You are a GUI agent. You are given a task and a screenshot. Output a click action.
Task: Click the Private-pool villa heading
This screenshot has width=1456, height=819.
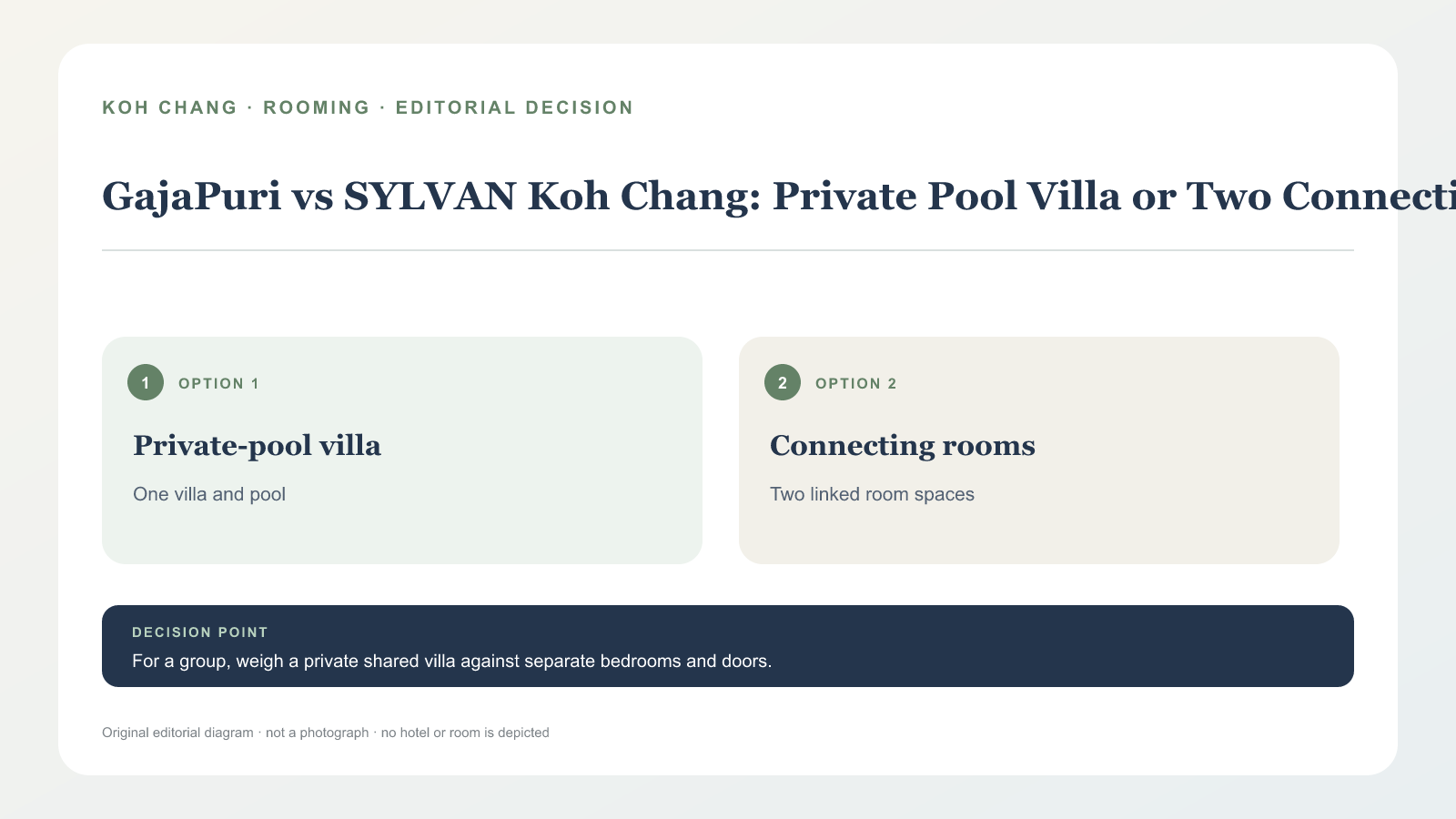tap(257, 446)
